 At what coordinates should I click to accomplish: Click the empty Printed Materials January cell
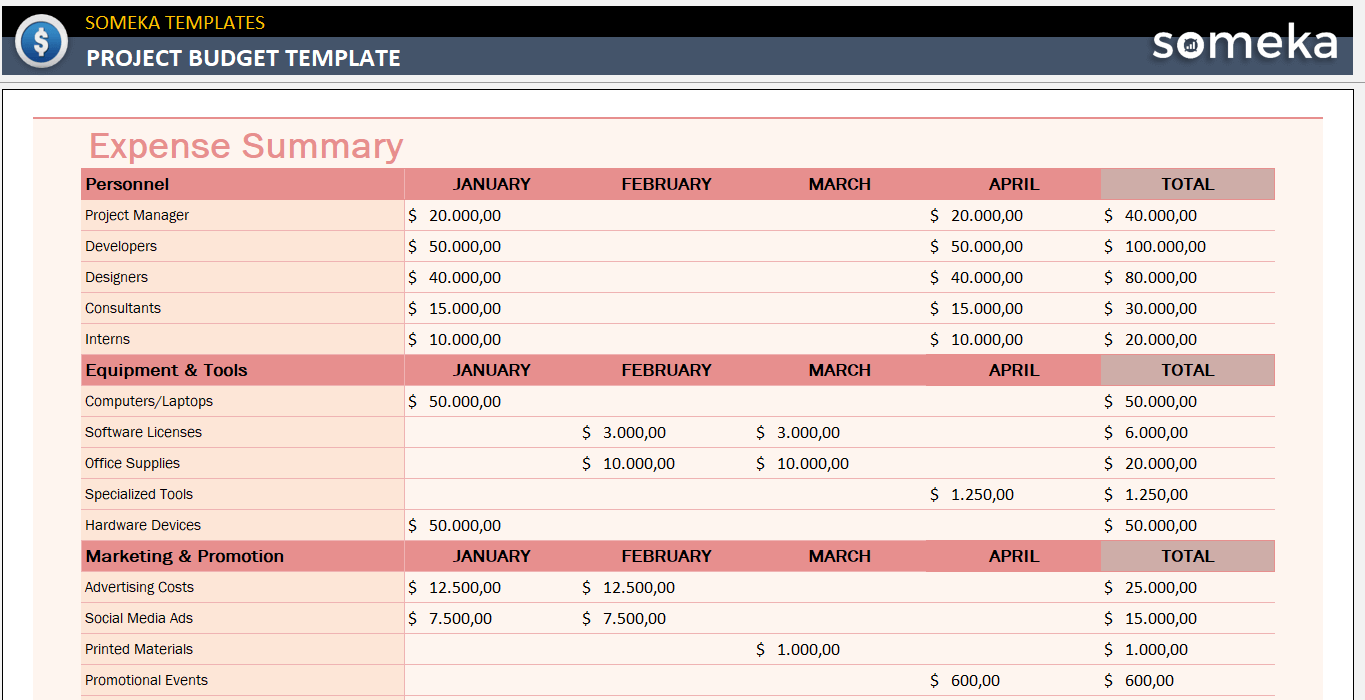point(491,649)
